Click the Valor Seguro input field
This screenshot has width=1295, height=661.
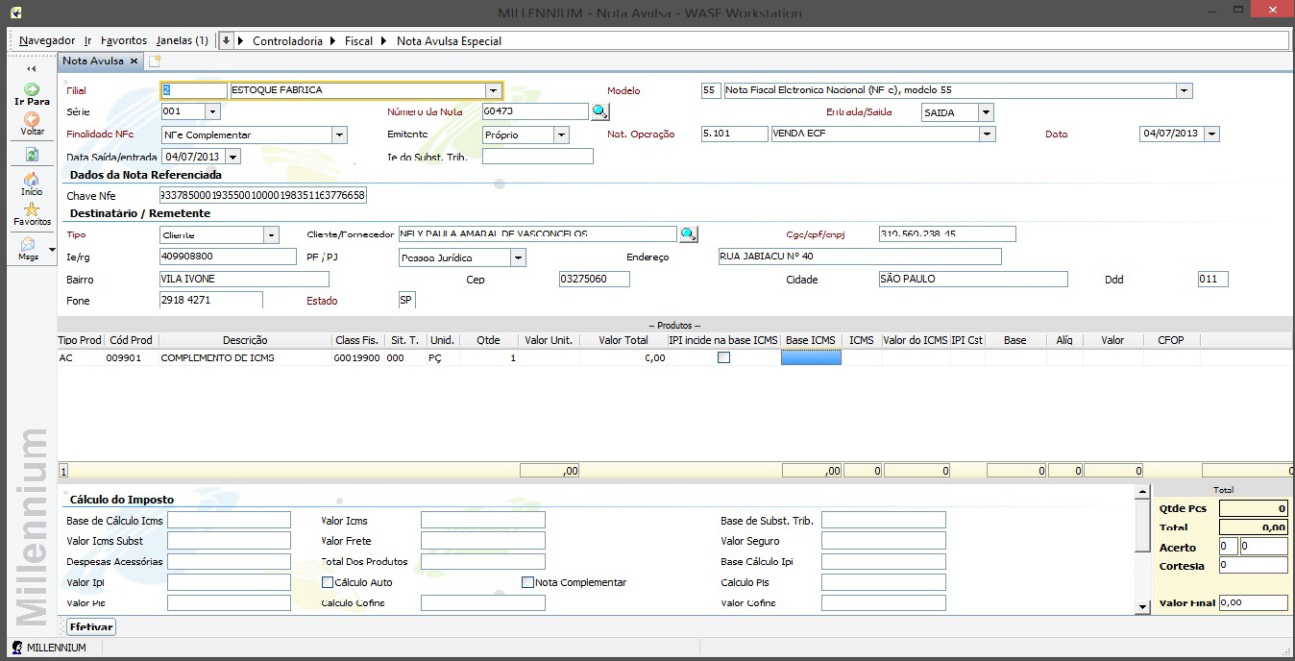(883, 541)
